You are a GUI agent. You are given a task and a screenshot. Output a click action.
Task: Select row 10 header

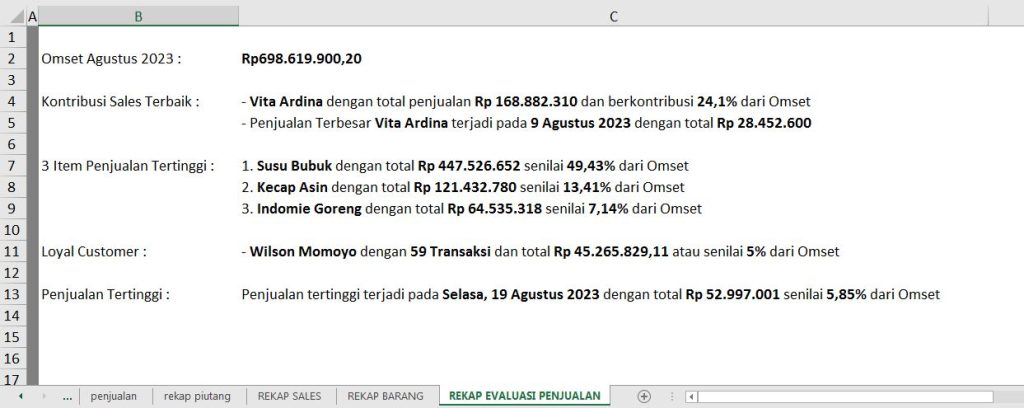pos(13,230)
